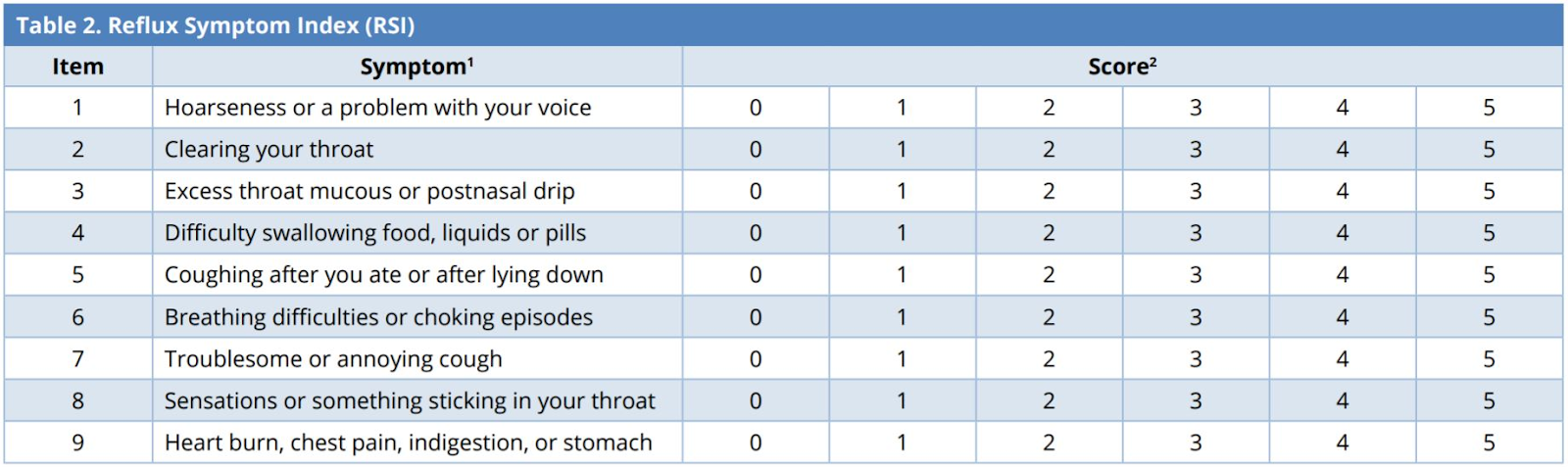Viewport: 1568px width, 467px height.
Task: Select score 4 for Heart burn row
Action: [1343, 444]
